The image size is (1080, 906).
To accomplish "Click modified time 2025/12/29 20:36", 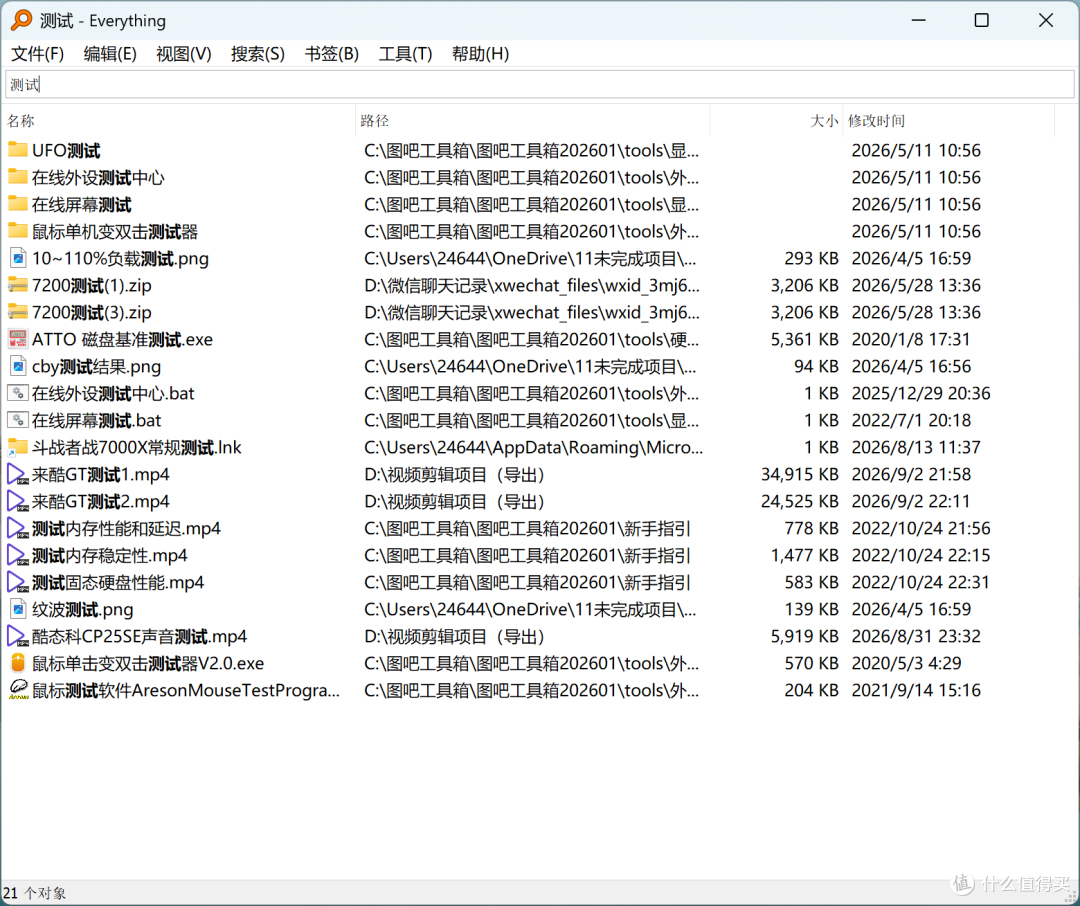I will 921,393.
